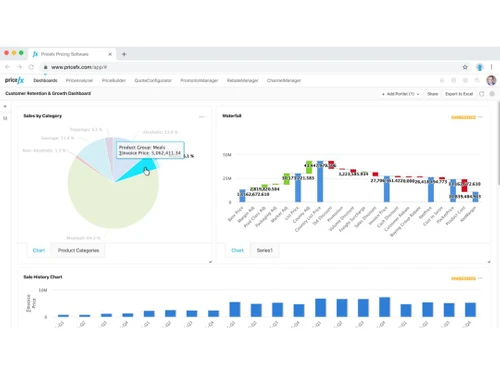Switch to the Product Categories tab
This screenshot has width=500, height=375.
pos(78,250)
